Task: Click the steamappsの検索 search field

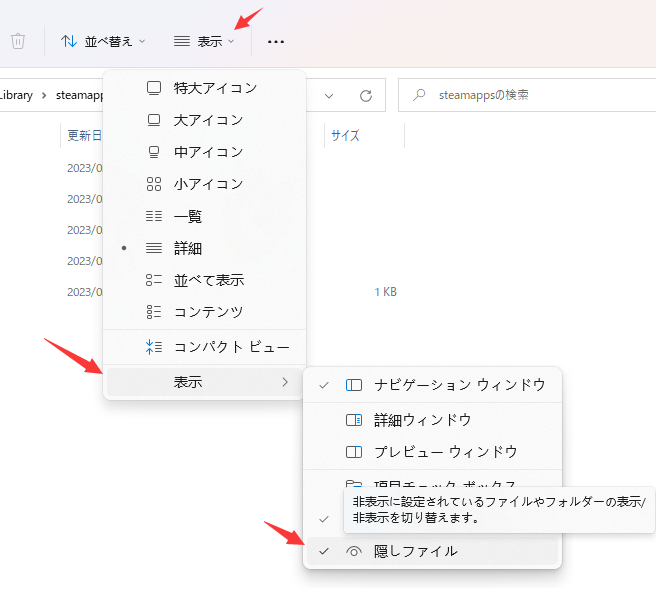Action: click(x=527, y=95)
